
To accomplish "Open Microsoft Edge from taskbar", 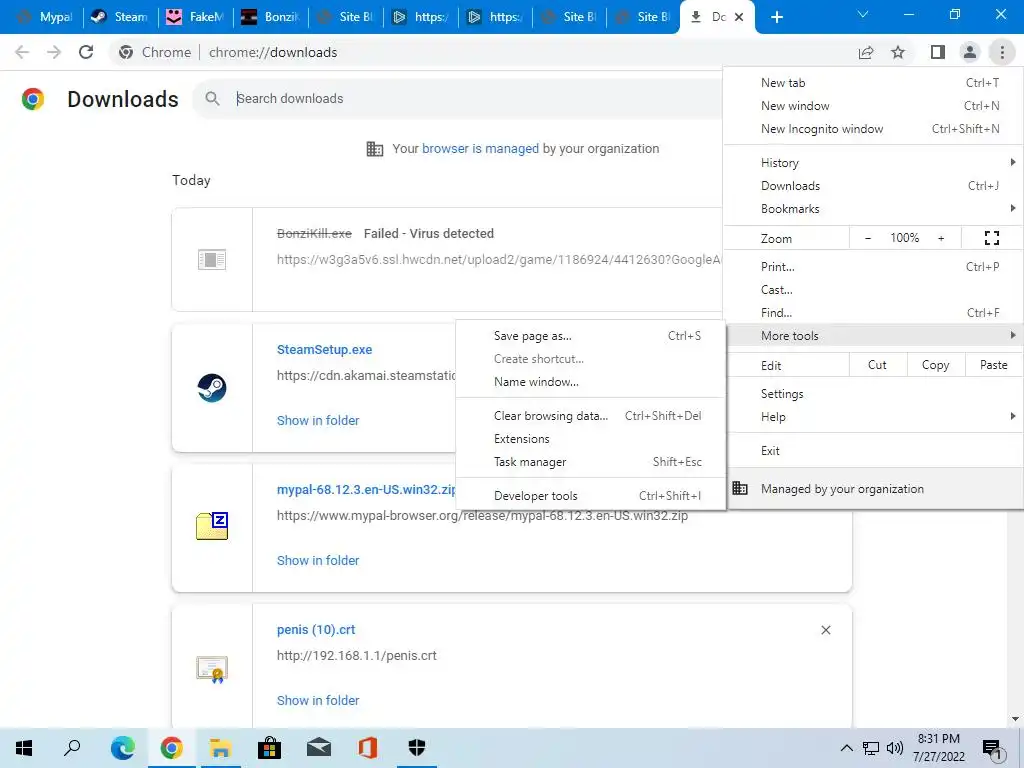I will 122,748.
